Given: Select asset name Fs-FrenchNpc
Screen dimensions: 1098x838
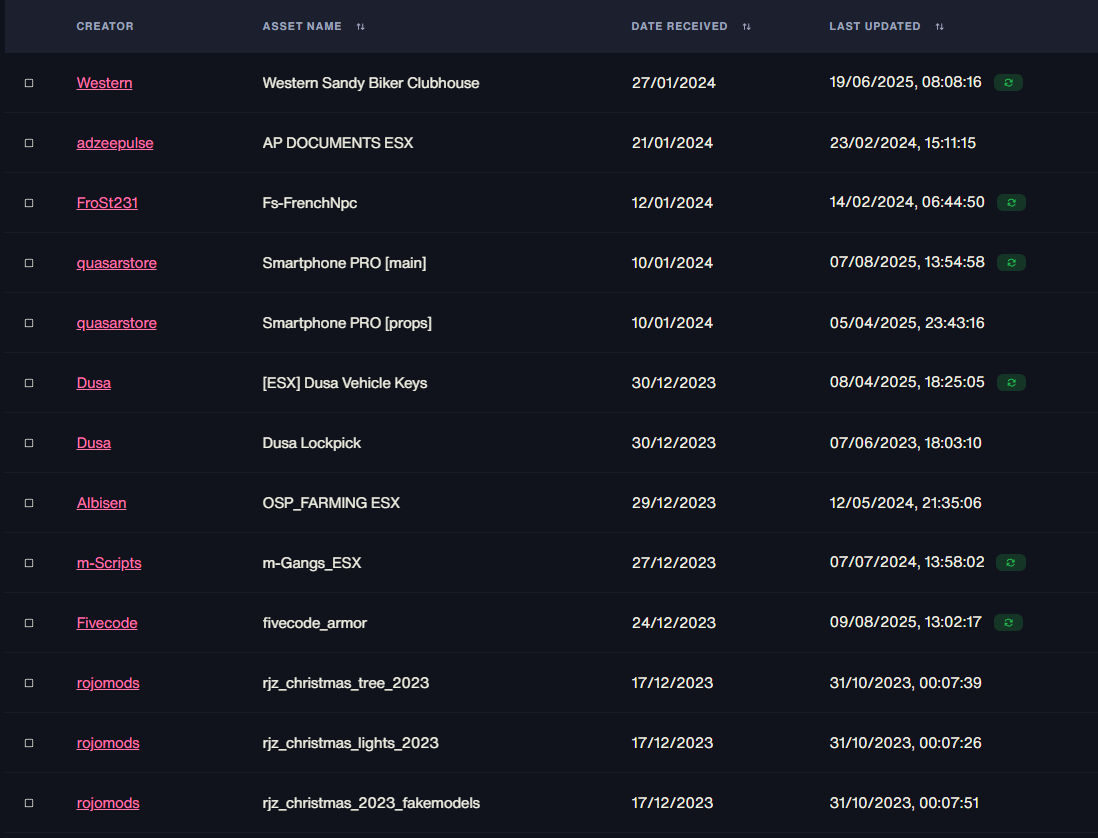Looking at the screenshot, I should point(310,203).
